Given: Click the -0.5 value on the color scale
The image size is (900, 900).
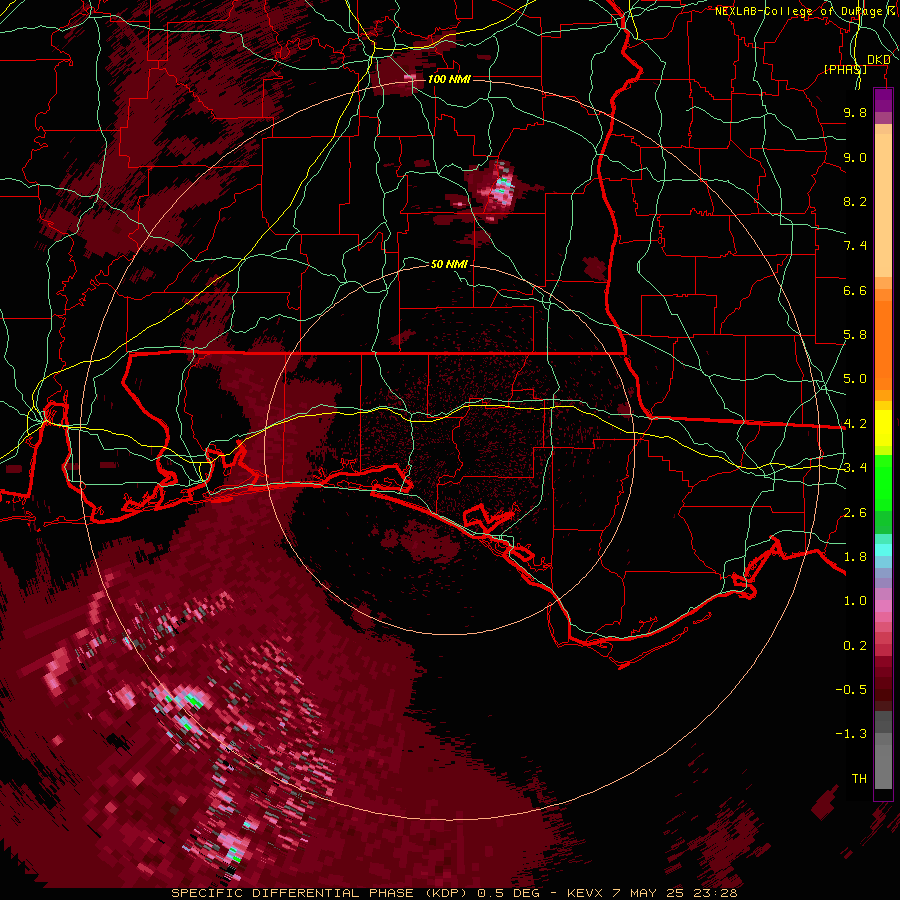Looking at the screenshot, I should coord(851,690).
